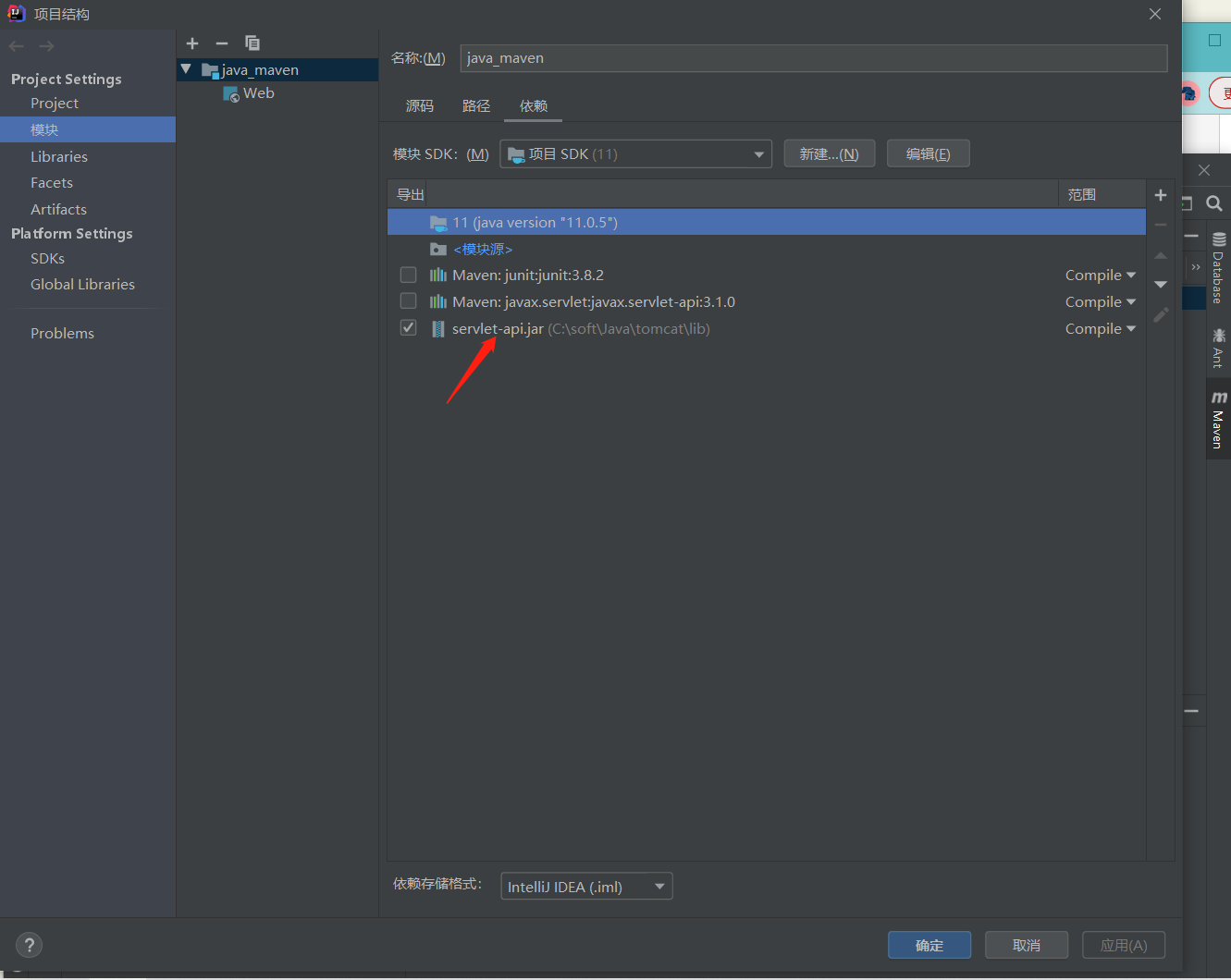Open help with the question mark icon
The height and width of the screenshot is (980, 1231).
[30, 945]
